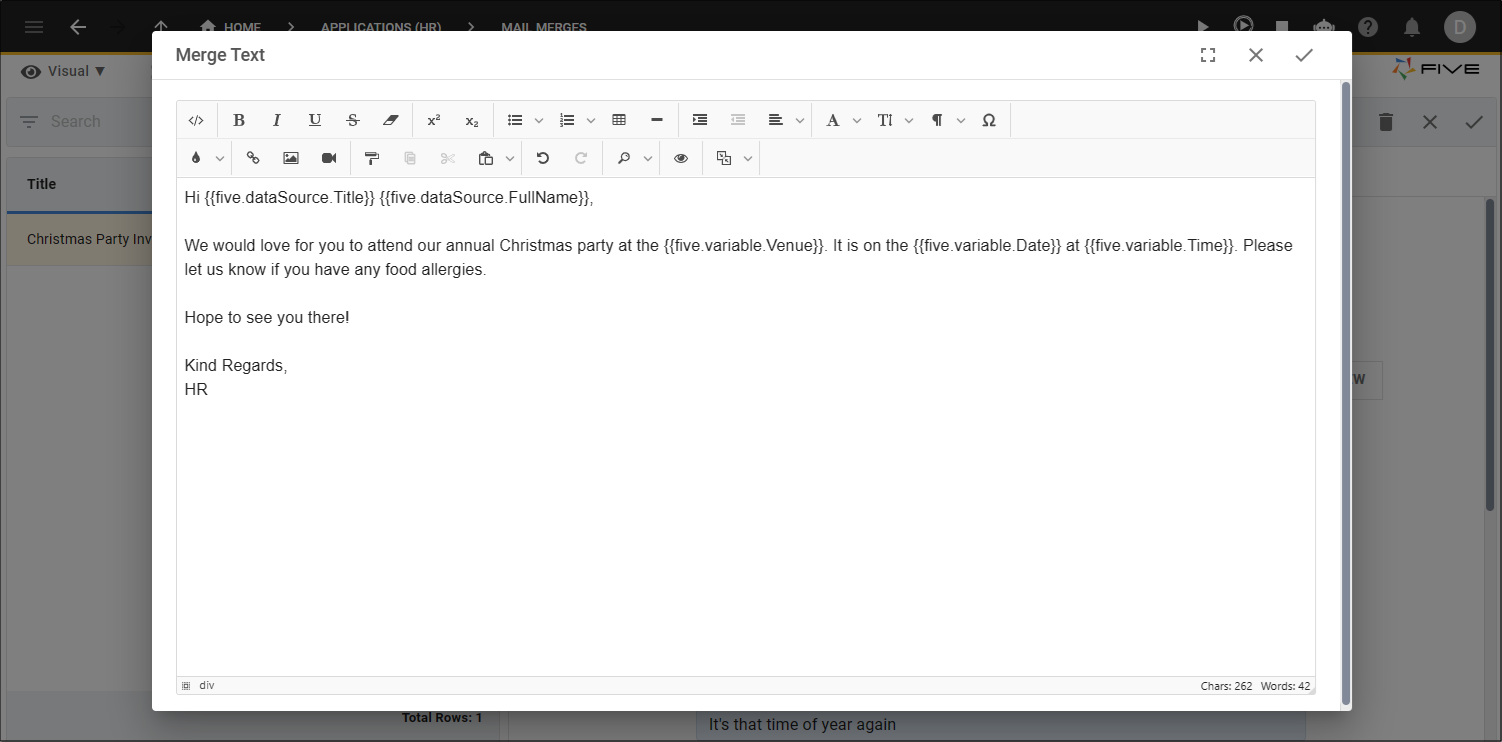Navigate to MAIL MERGES breadcrumb
1502x742 pixels.
544,27
